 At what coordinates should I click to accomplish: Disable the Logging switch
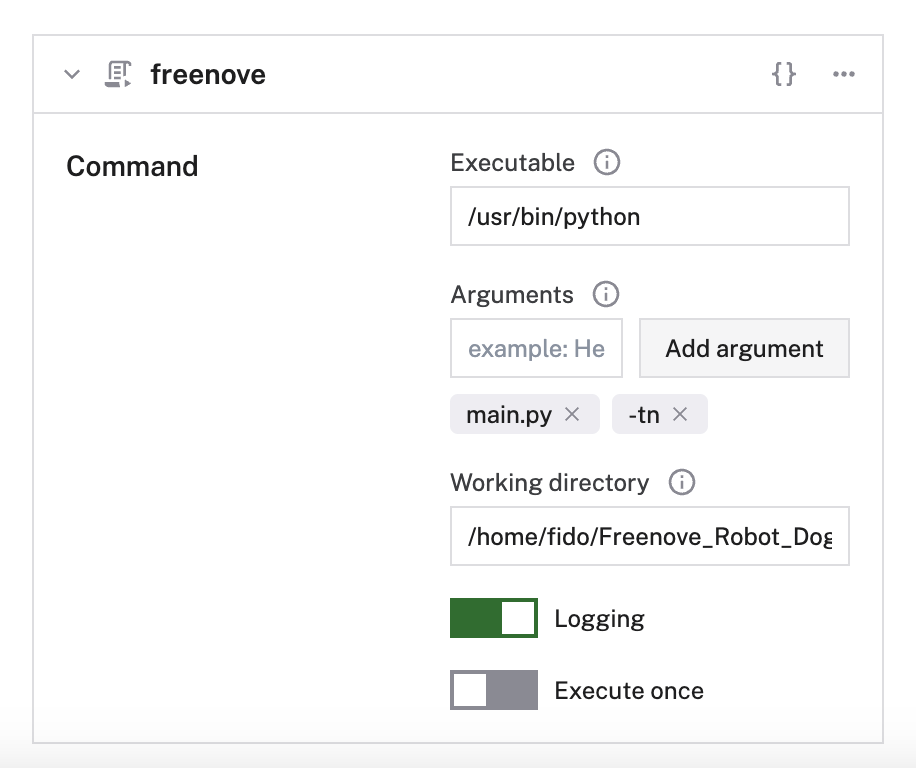(494, 619)
